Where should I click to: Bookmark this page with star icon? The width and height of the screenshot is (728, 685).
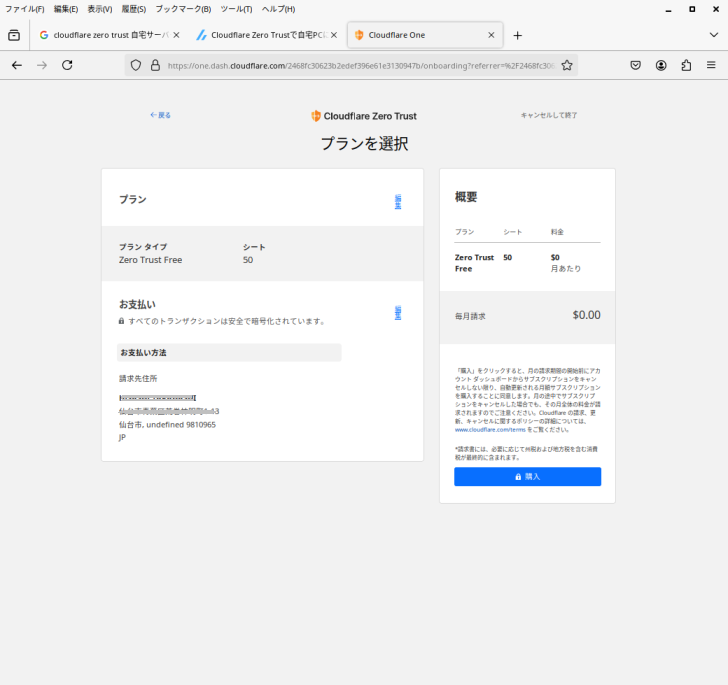566,65
